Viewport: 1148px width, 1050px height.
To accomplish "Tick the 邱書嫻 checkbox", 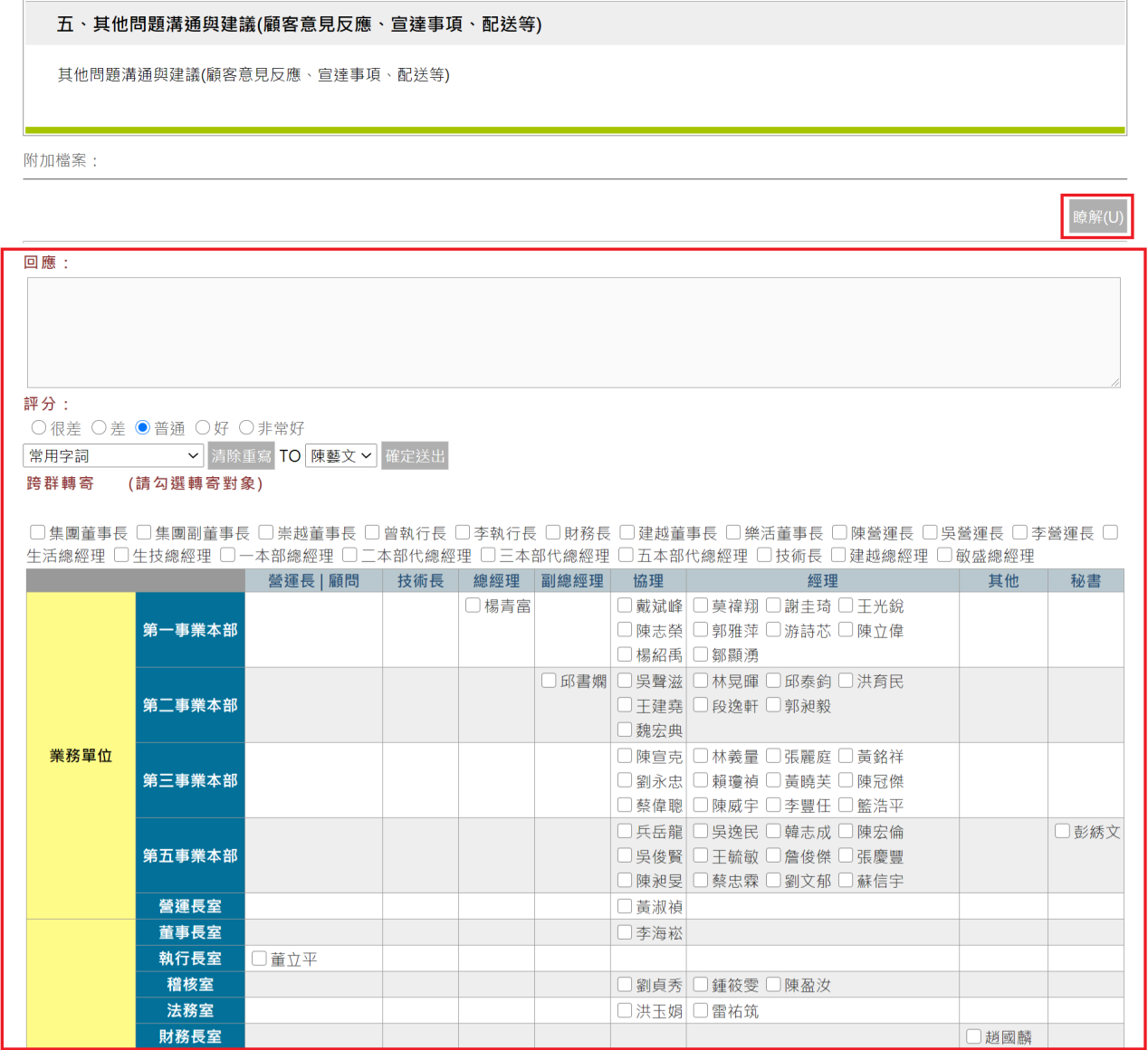I will [x=549, y=681].
